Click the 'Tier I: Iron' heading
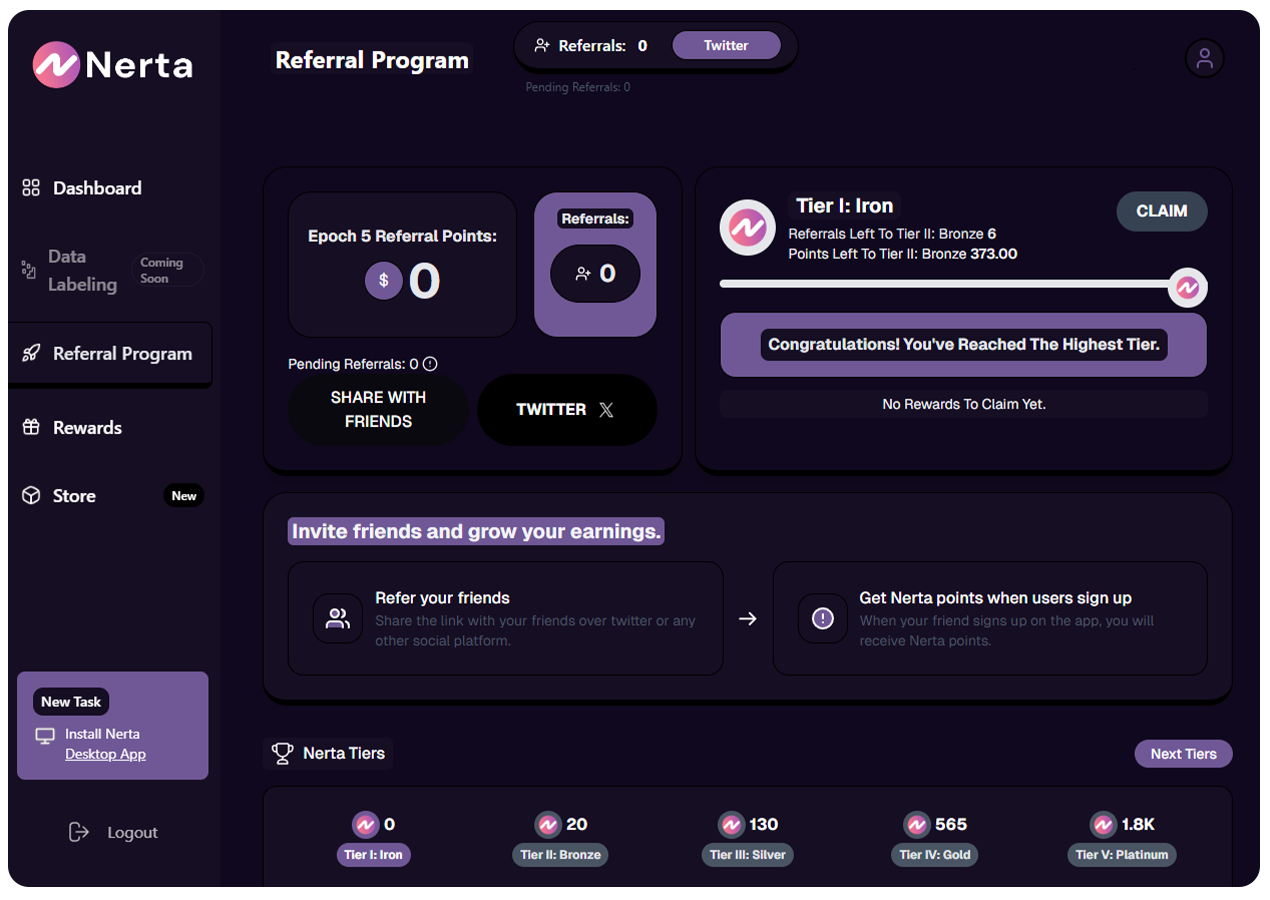This screenshot has height=900, width=1270. (x=845, y=206)
